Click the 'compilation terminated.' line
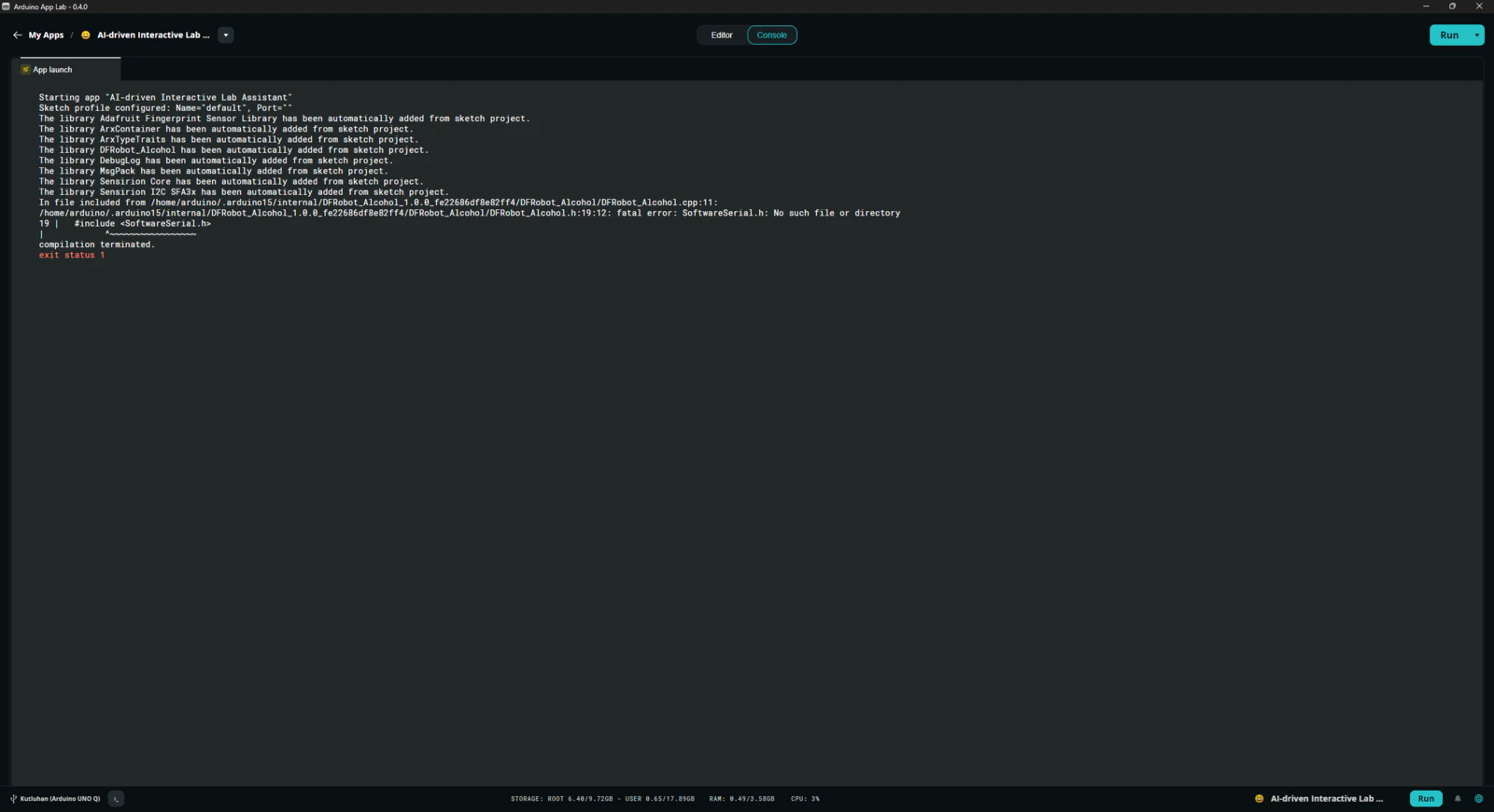 point(97,245)
